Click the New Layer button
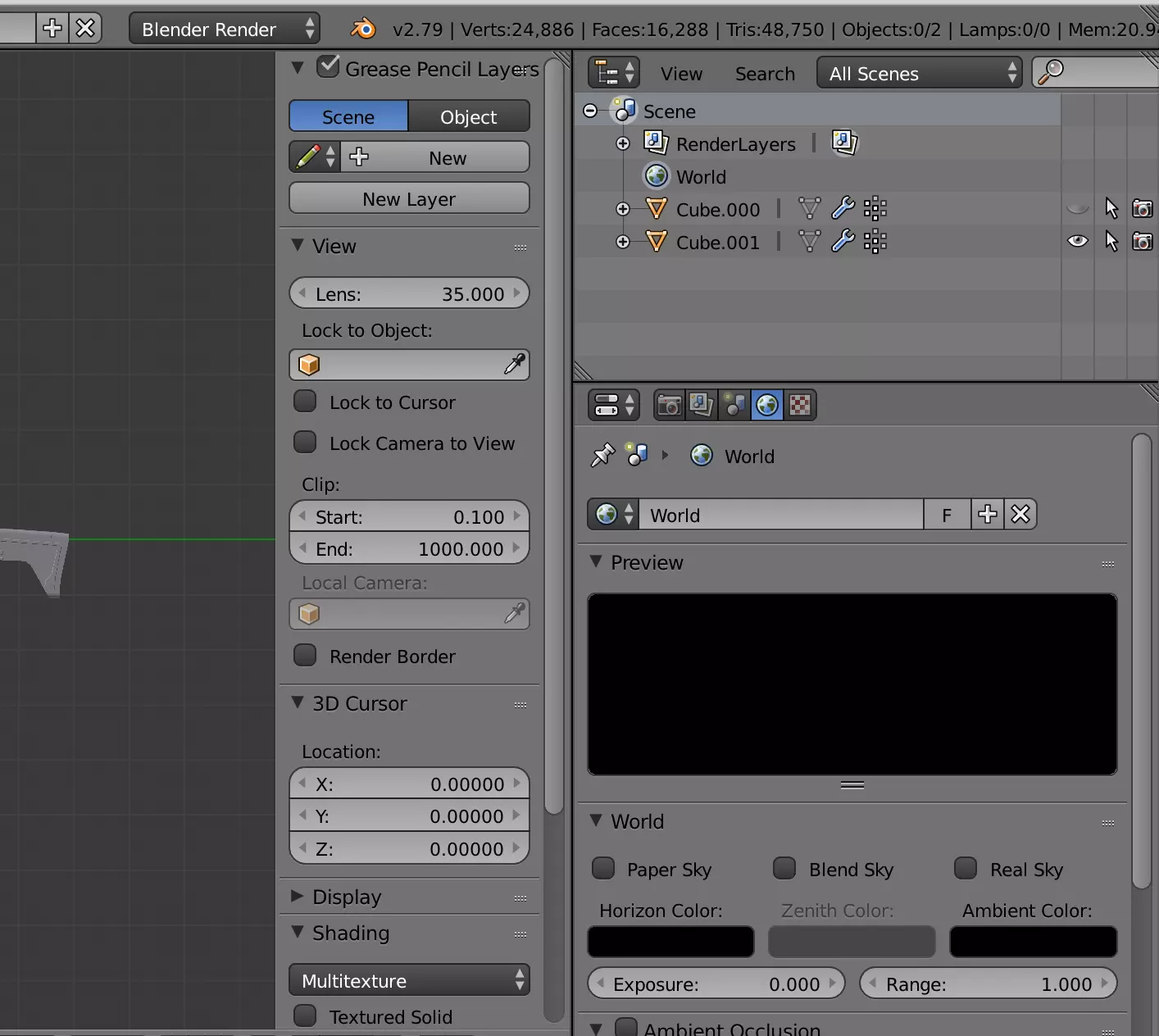Image resolution: width=1159 pixels, height=1036 pixels. tap(409, 199)
